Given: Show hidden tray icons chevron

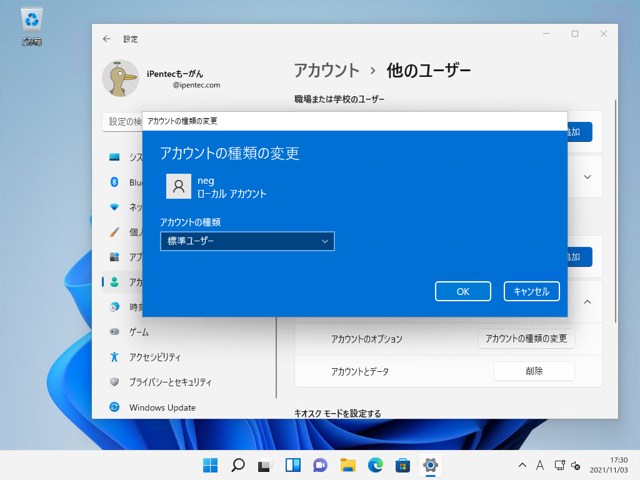Looking at the screenshot, I should click(x=522, y=465).
